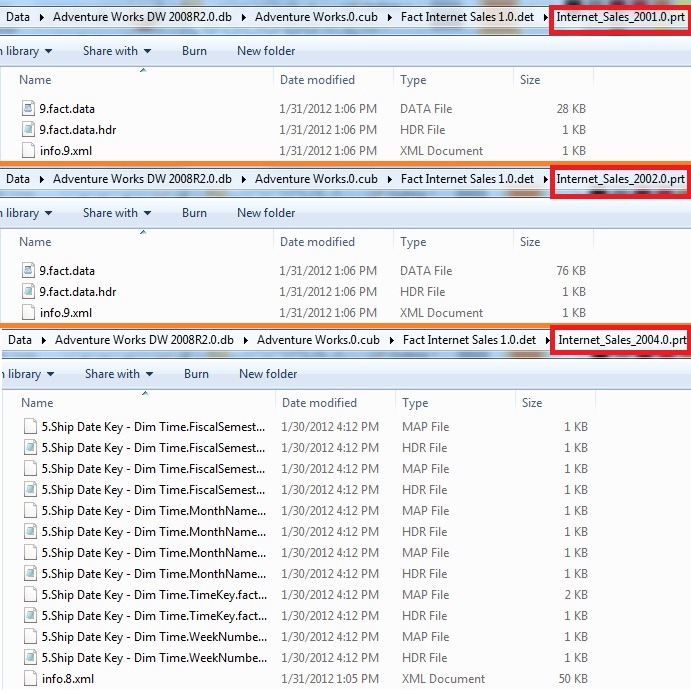Image resolution: width=691 pixels, height=690 pixels.
Task: Create New folder in Internet_Sales_2004 window
Action: (267, 374)
